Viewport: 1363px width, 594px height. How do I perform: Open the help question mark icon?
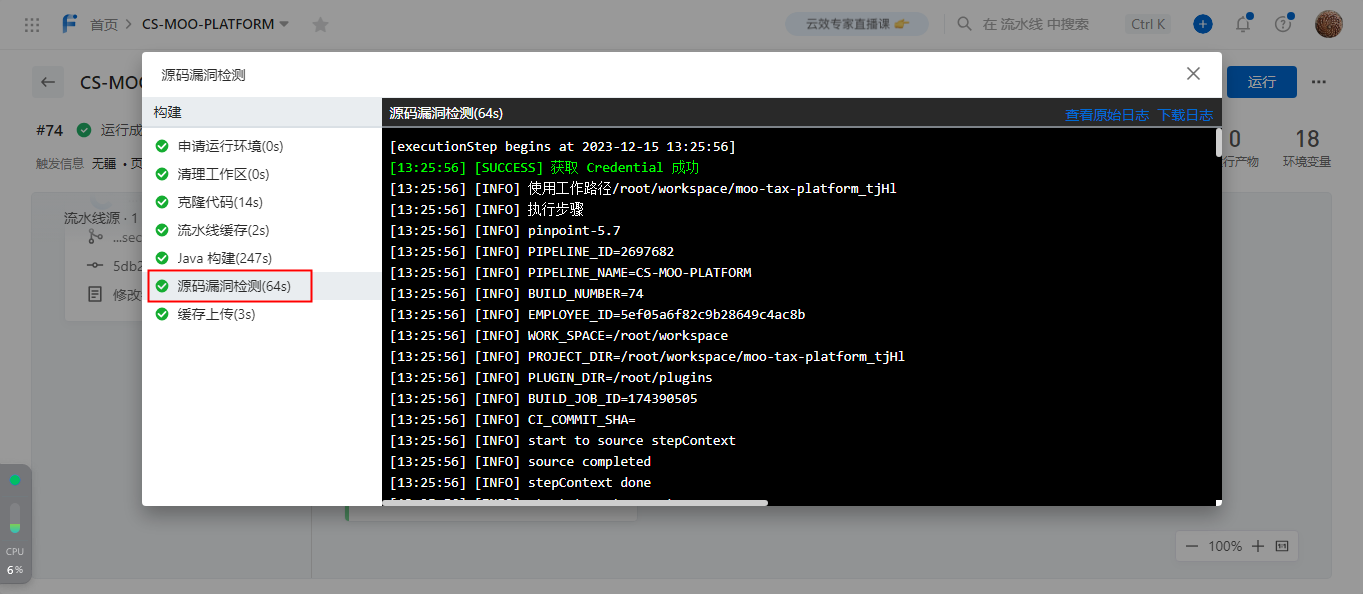pos(1283,24)
